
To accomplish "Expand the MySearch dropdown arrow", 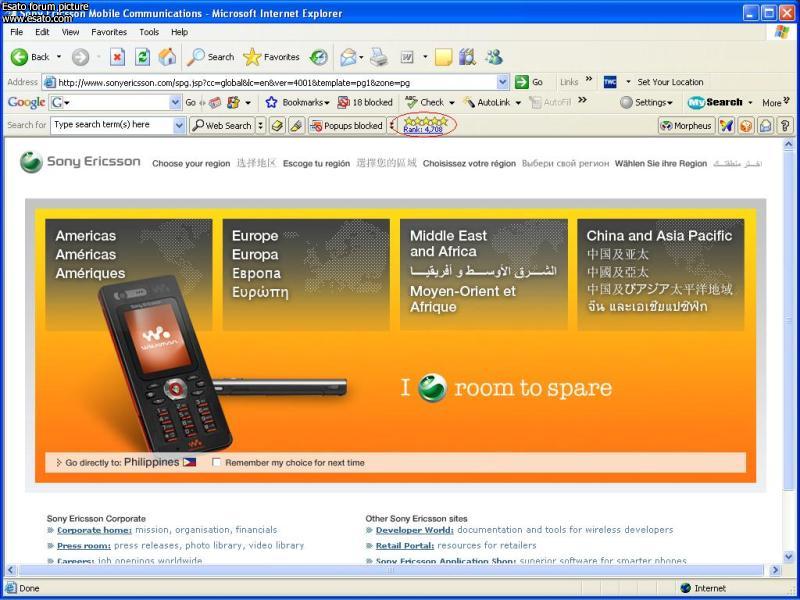I will [750, 103].
